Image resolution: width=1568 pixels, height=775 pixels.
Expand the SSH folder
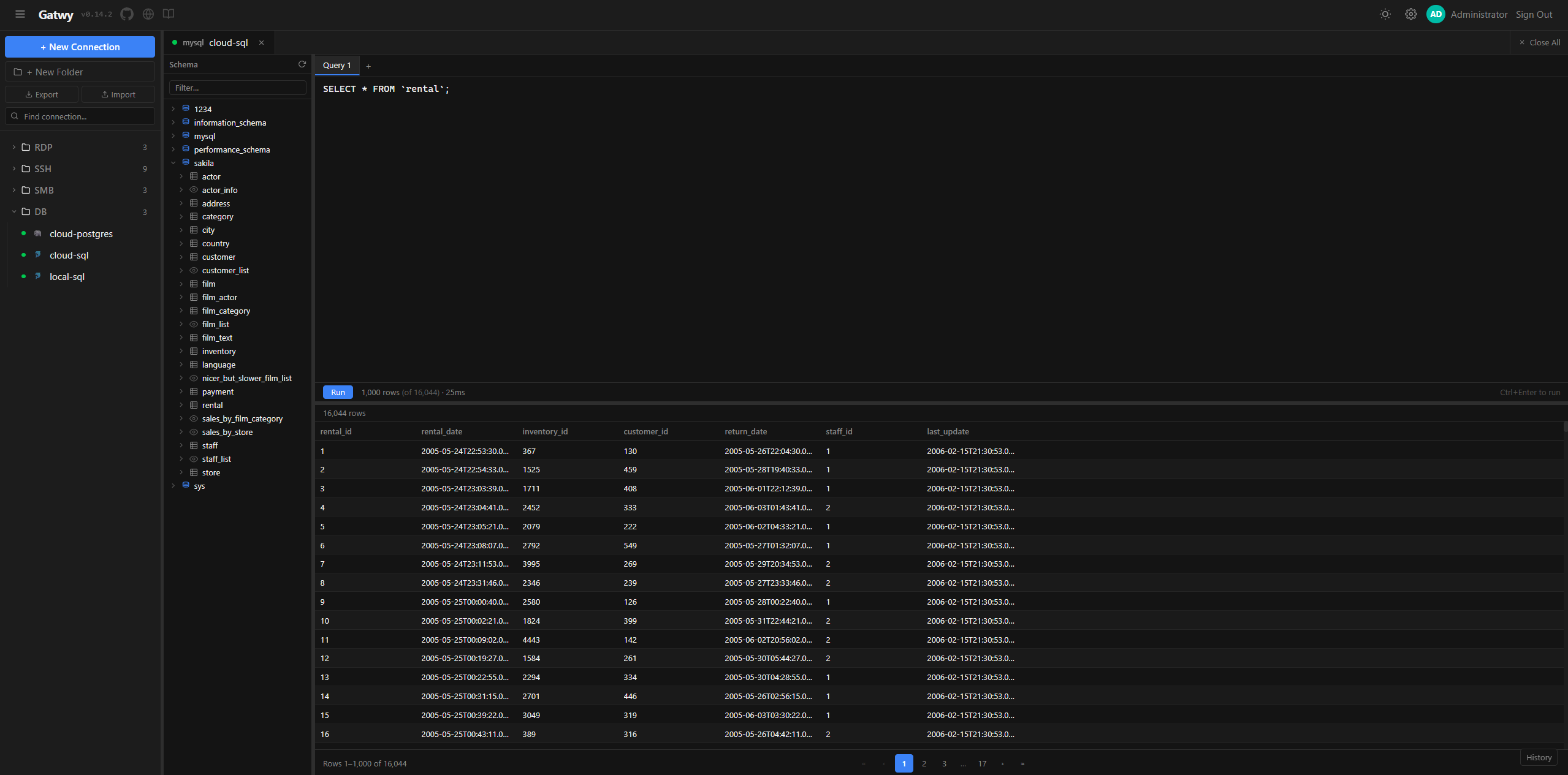point(14,168)
